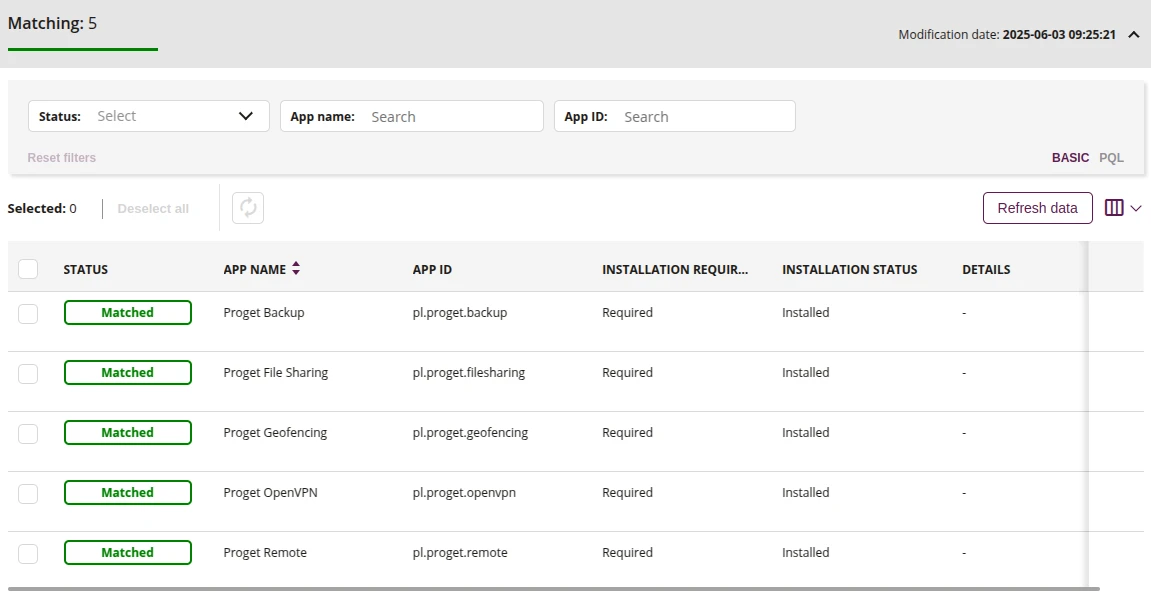Click app ID pl.proget.remote
Viewport: 1151px width, 598px height.
tap(460, 553)
